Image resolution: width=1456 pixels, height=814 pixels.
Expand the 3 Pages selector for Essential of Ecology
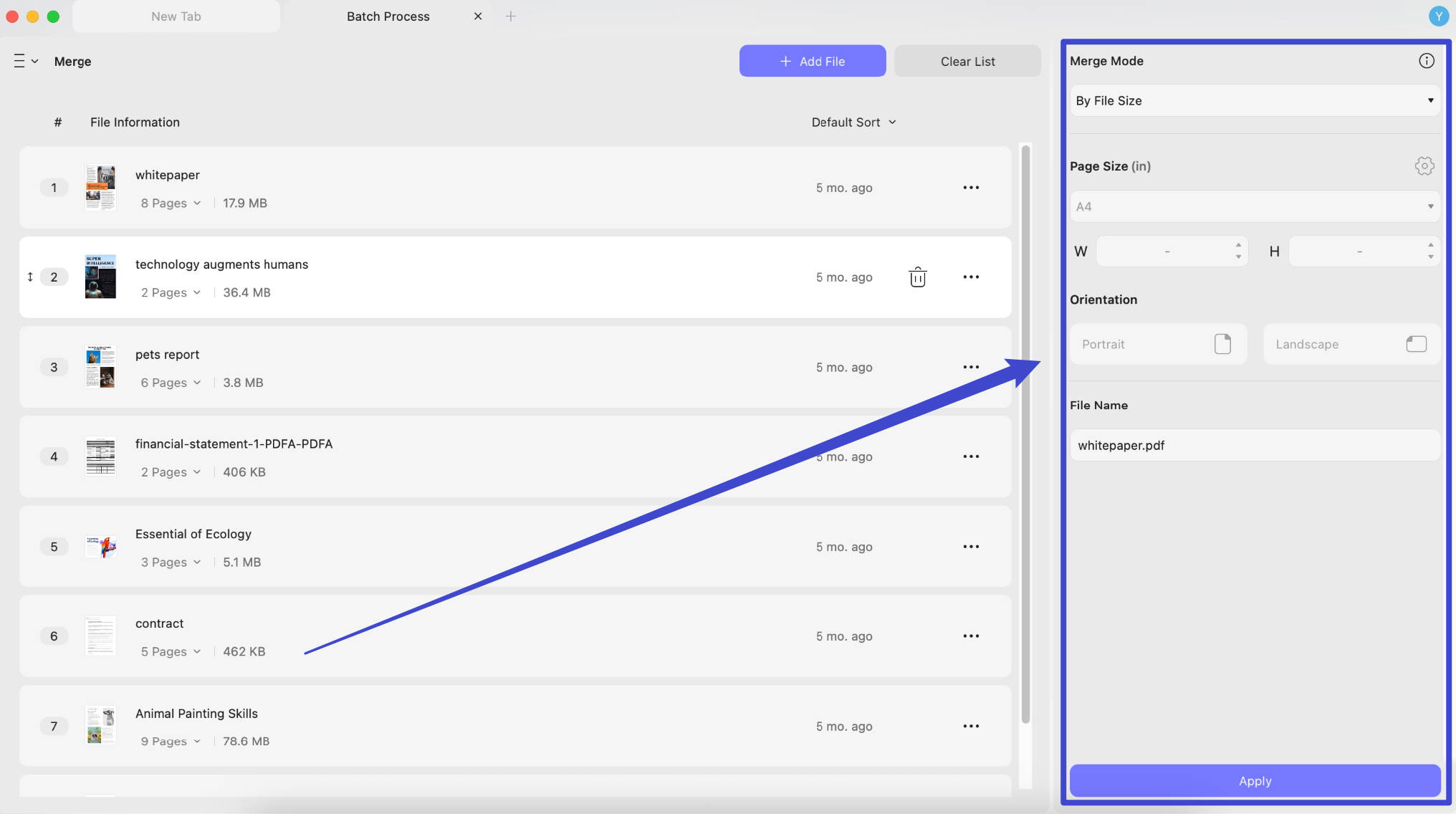[171, 563]
